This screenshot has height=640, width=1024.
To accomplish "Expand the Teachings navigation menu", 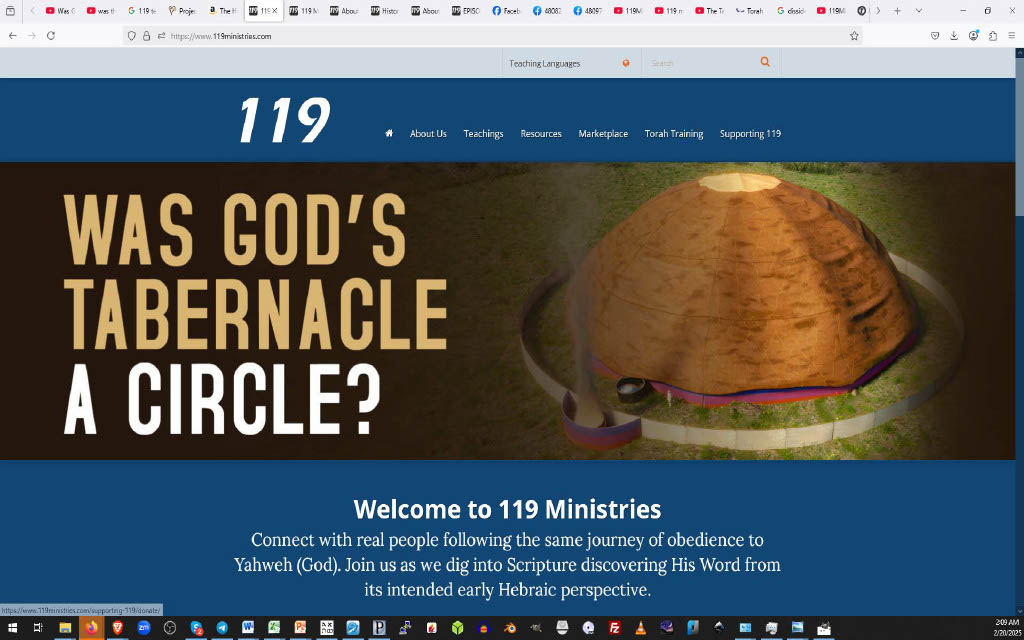I will click(483, 134).
